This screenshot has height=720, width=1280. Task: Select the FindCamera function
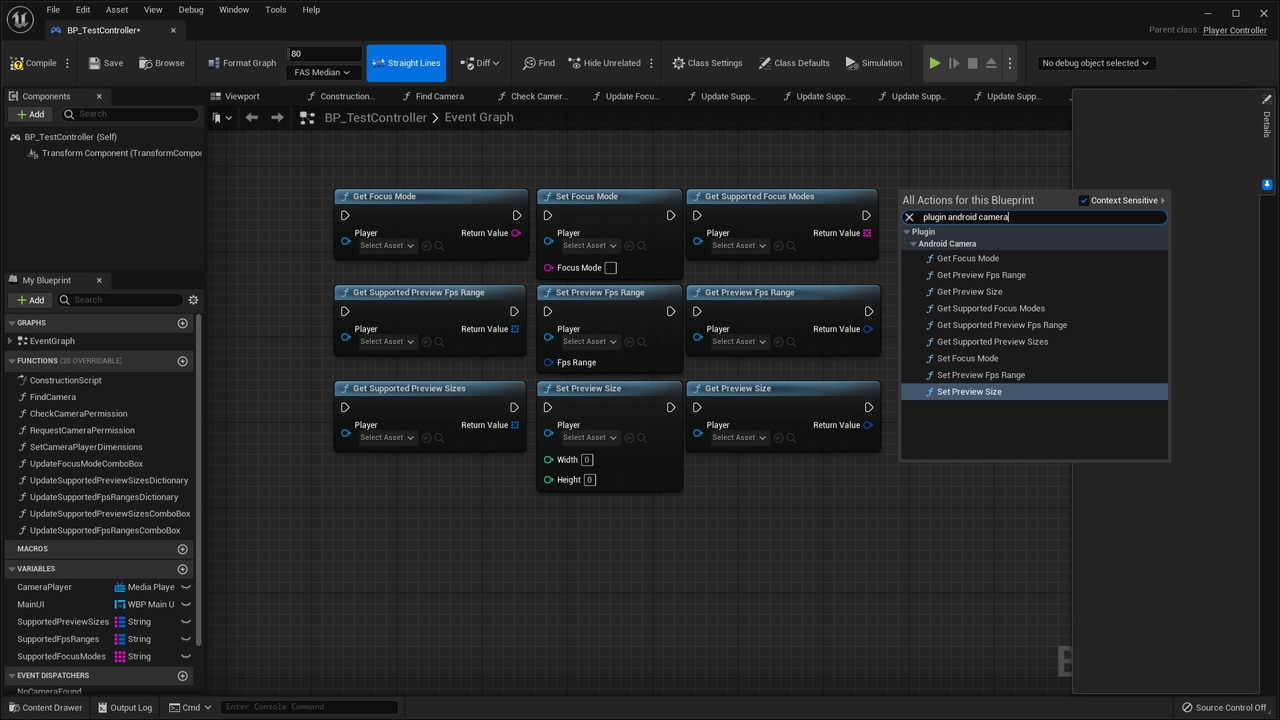coord(52,397)
